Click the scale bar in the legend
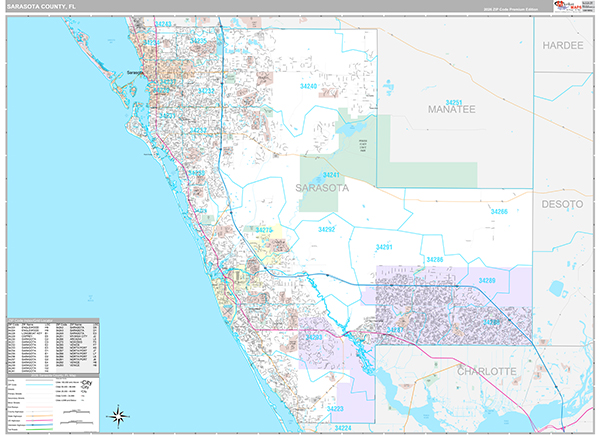 (x=73, y=410)
